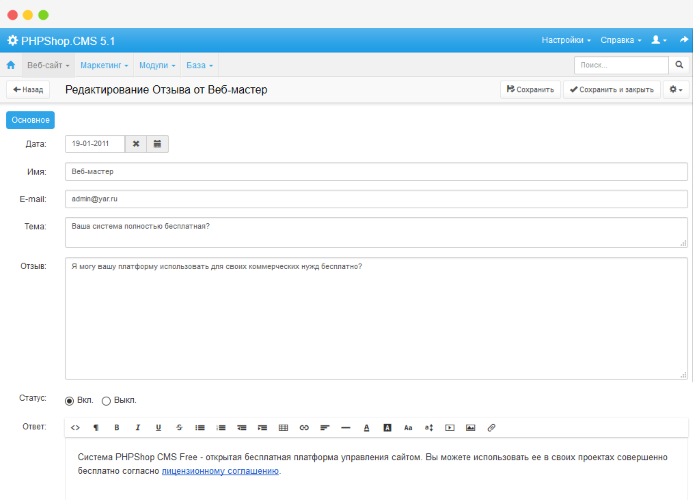Click into the Поиск search field
This screenshot has height=500, width=693.
pyautogui.click(x=621, y=65)
